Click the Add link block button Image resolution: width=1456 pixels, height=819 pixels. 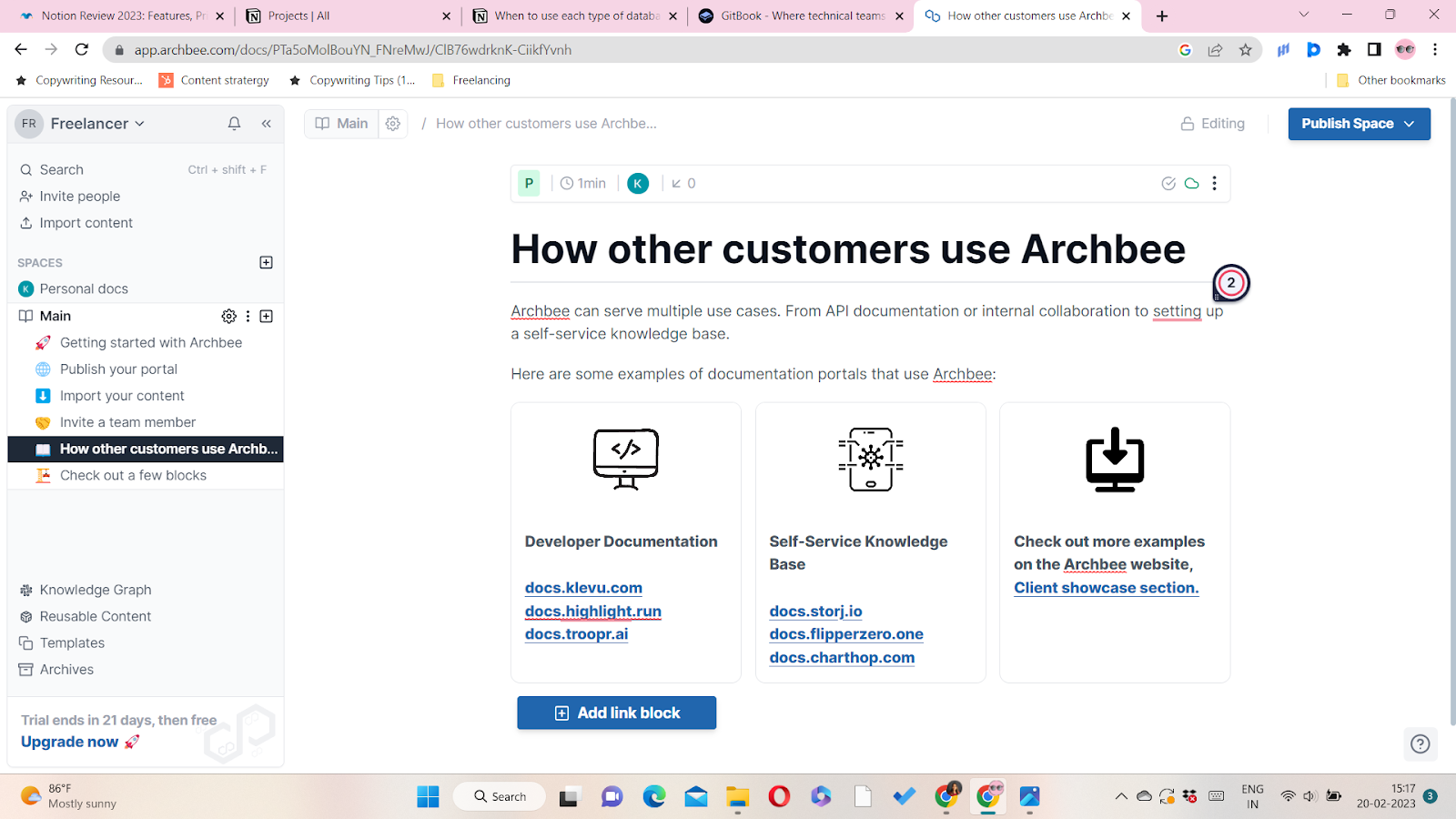pos(616,713)
